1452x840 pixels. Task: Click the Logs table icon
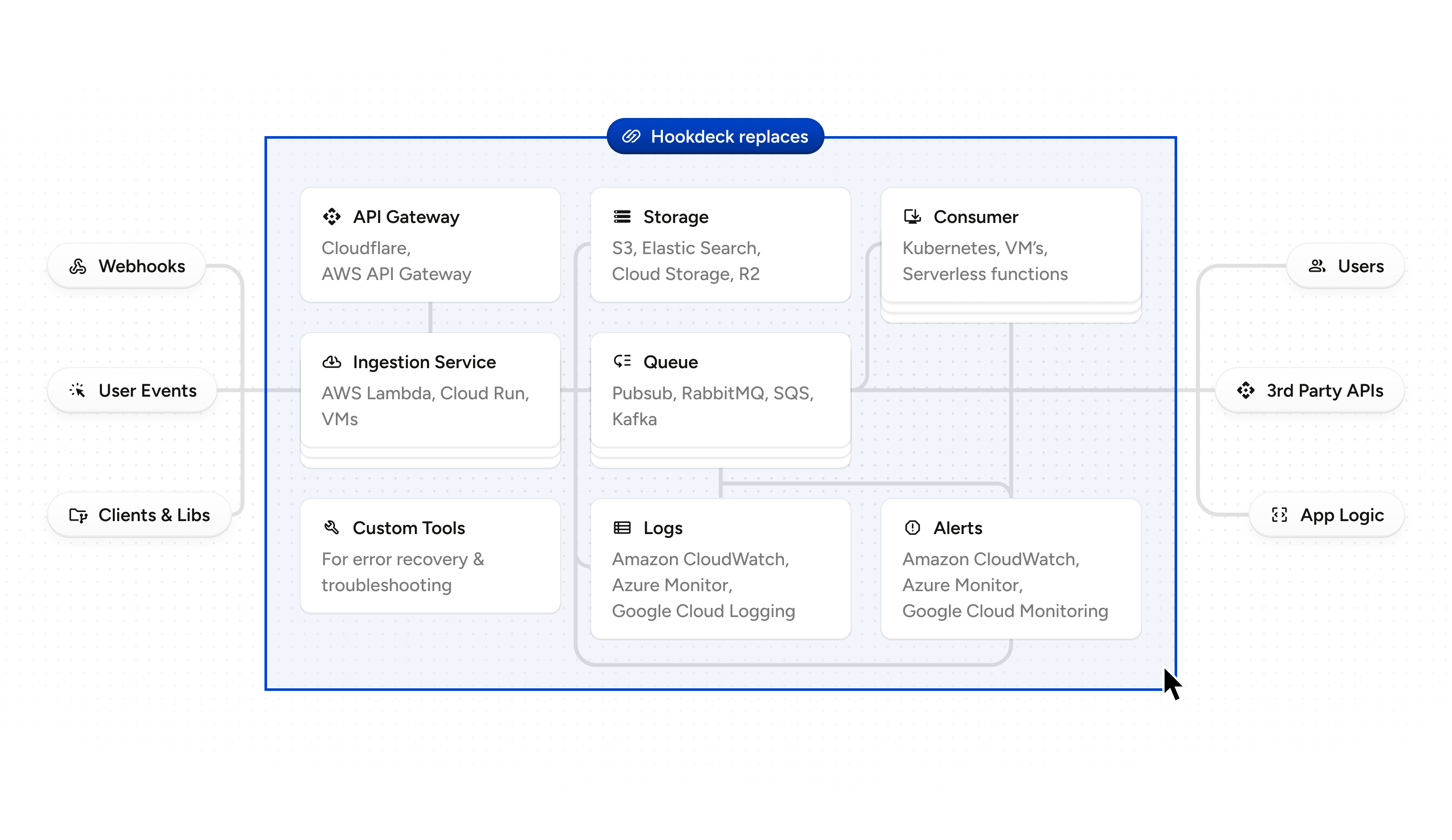coord(622,528)
